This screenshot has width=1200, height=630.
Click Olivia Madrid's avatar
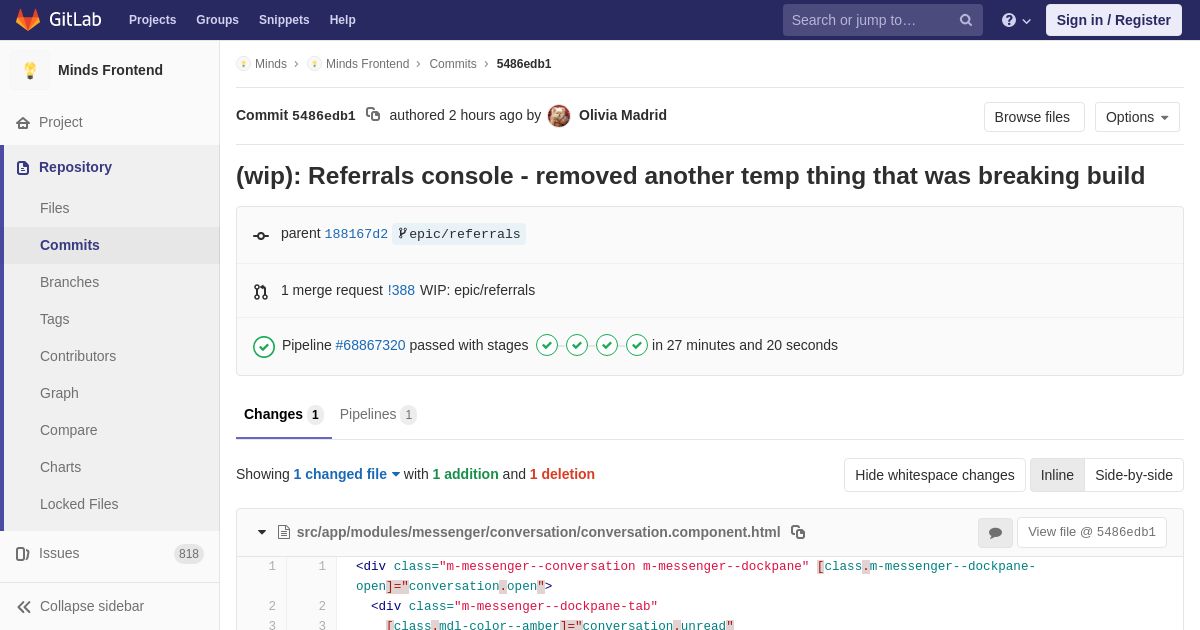(559, 116)
